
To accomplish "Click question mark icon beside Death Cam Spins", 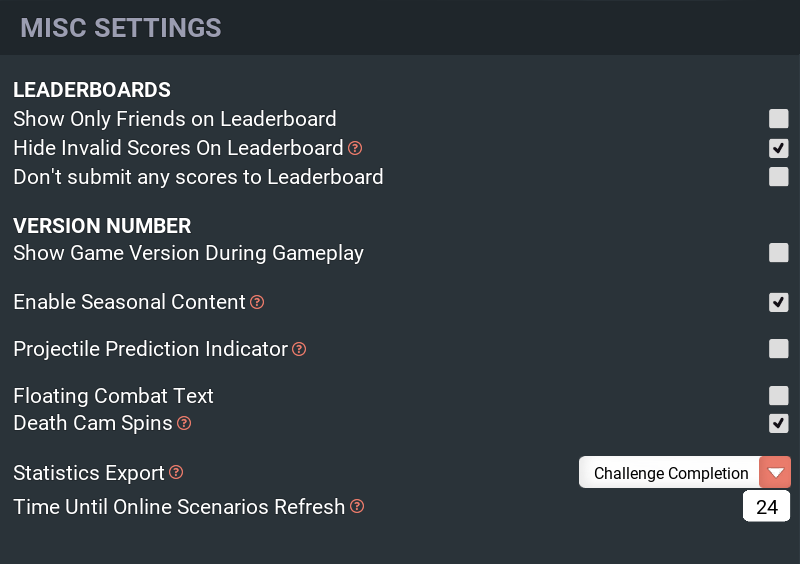I will [x=184, y=423].
